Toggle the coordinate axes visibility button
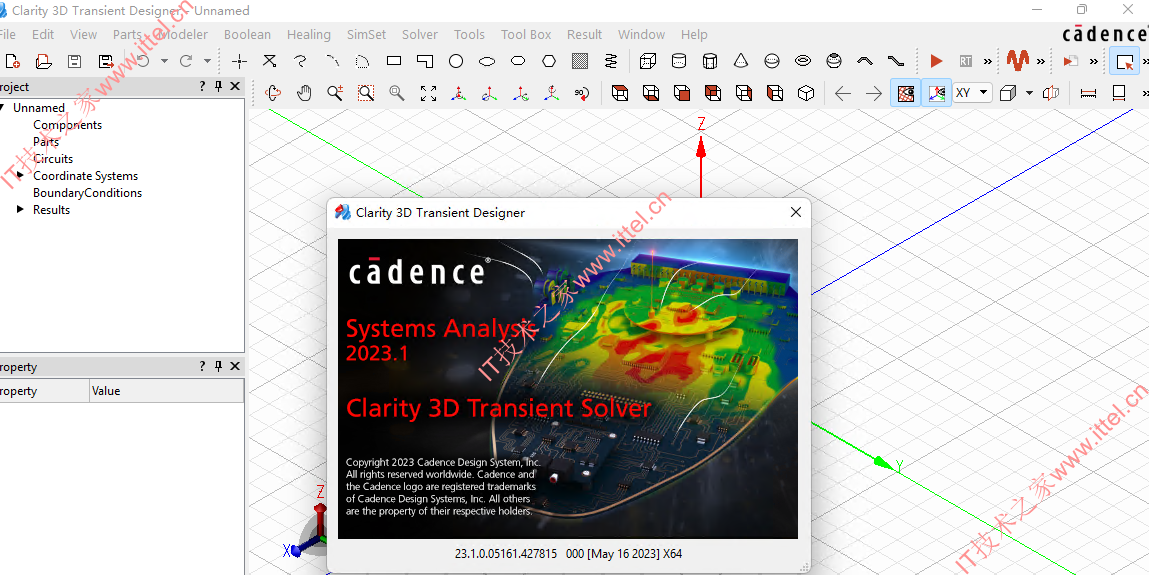The height and width of the screenshot is (575, 1149). click(936, 93)
